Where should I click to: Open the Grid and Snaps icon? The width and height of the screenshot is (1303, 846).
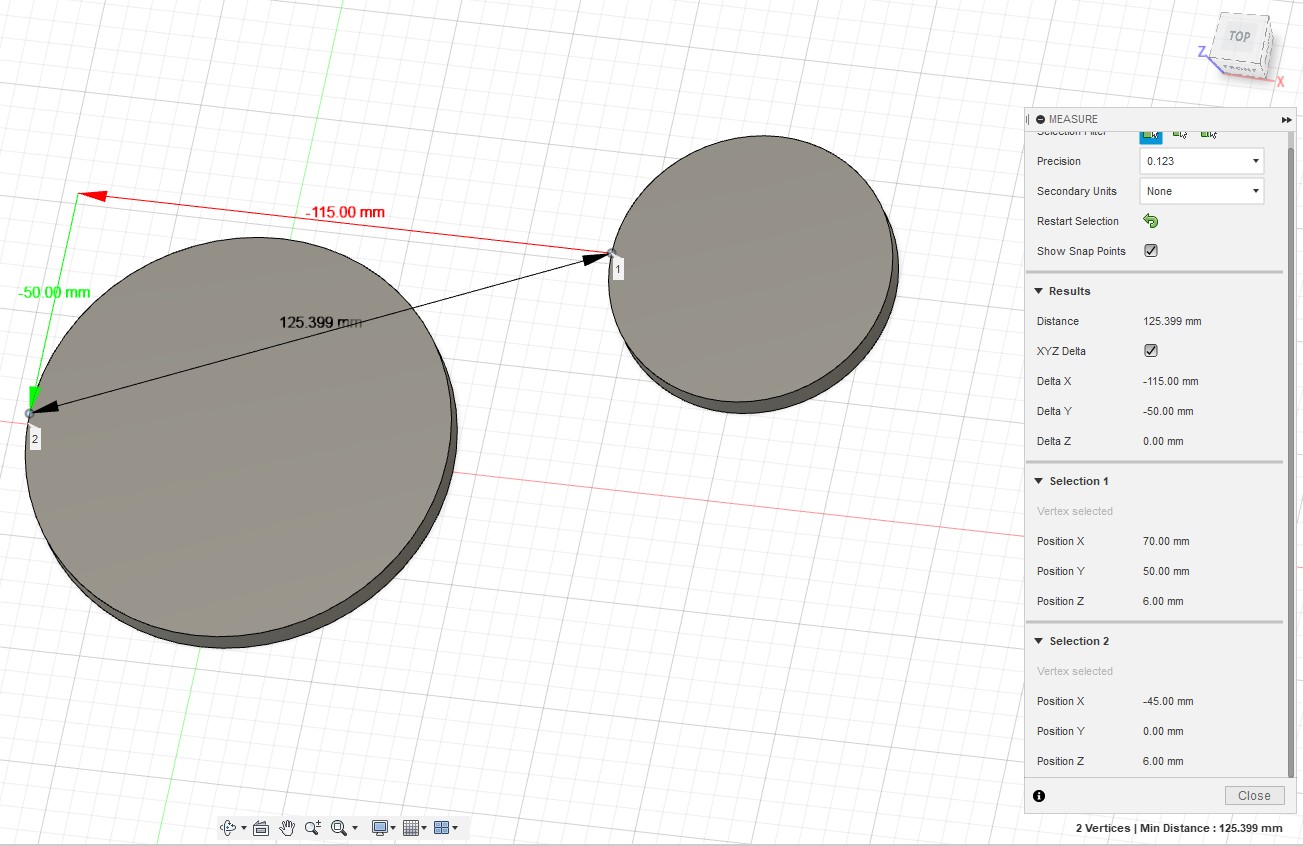pyautogui.click(x=412, y=827)
